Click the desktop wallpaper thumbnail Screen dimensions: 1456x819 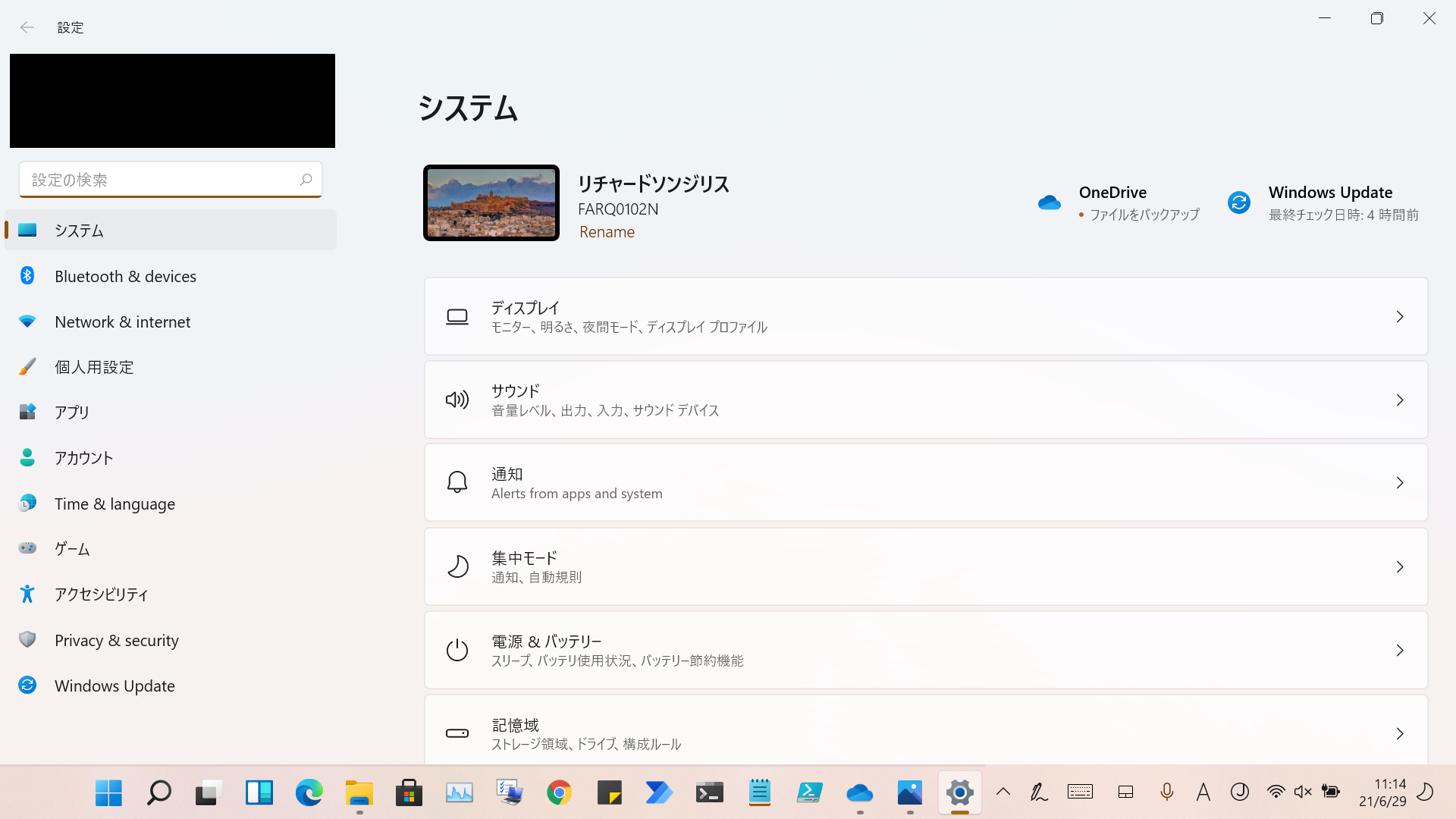(491, 202)
